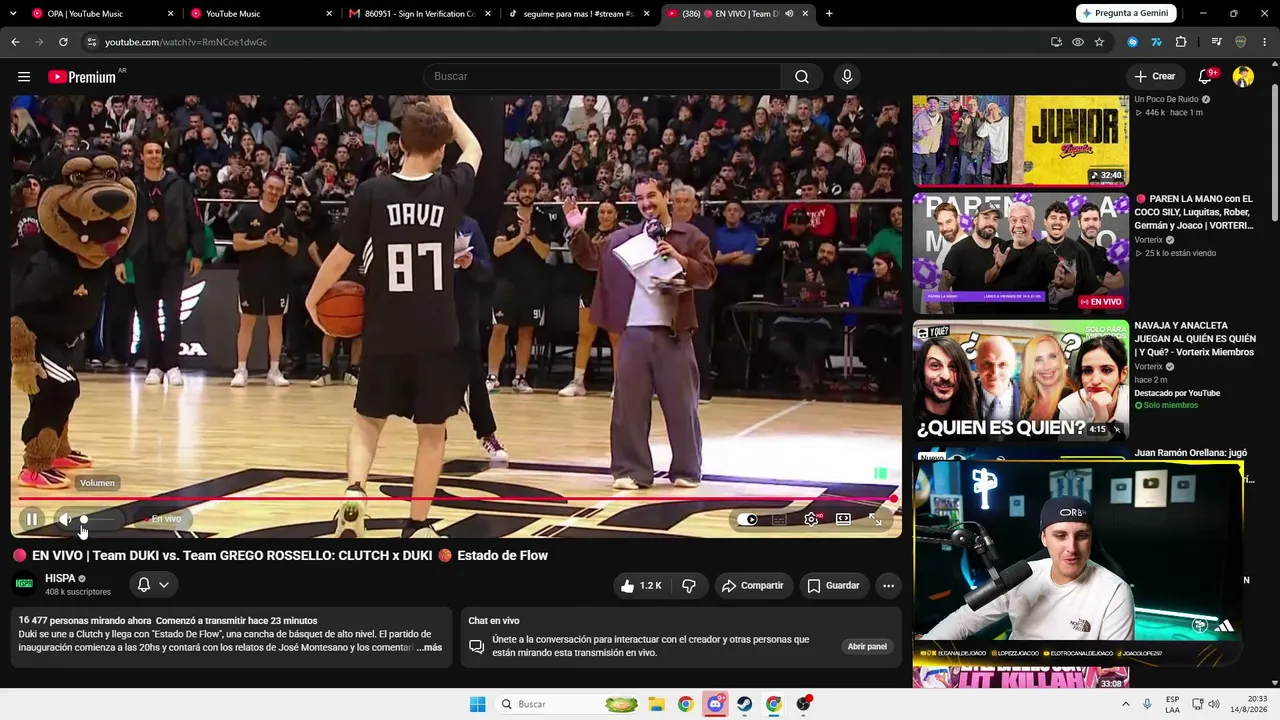Open the HISPA channel avatar
This screenshot has height=720, width=1280.
tap(25, 584)
